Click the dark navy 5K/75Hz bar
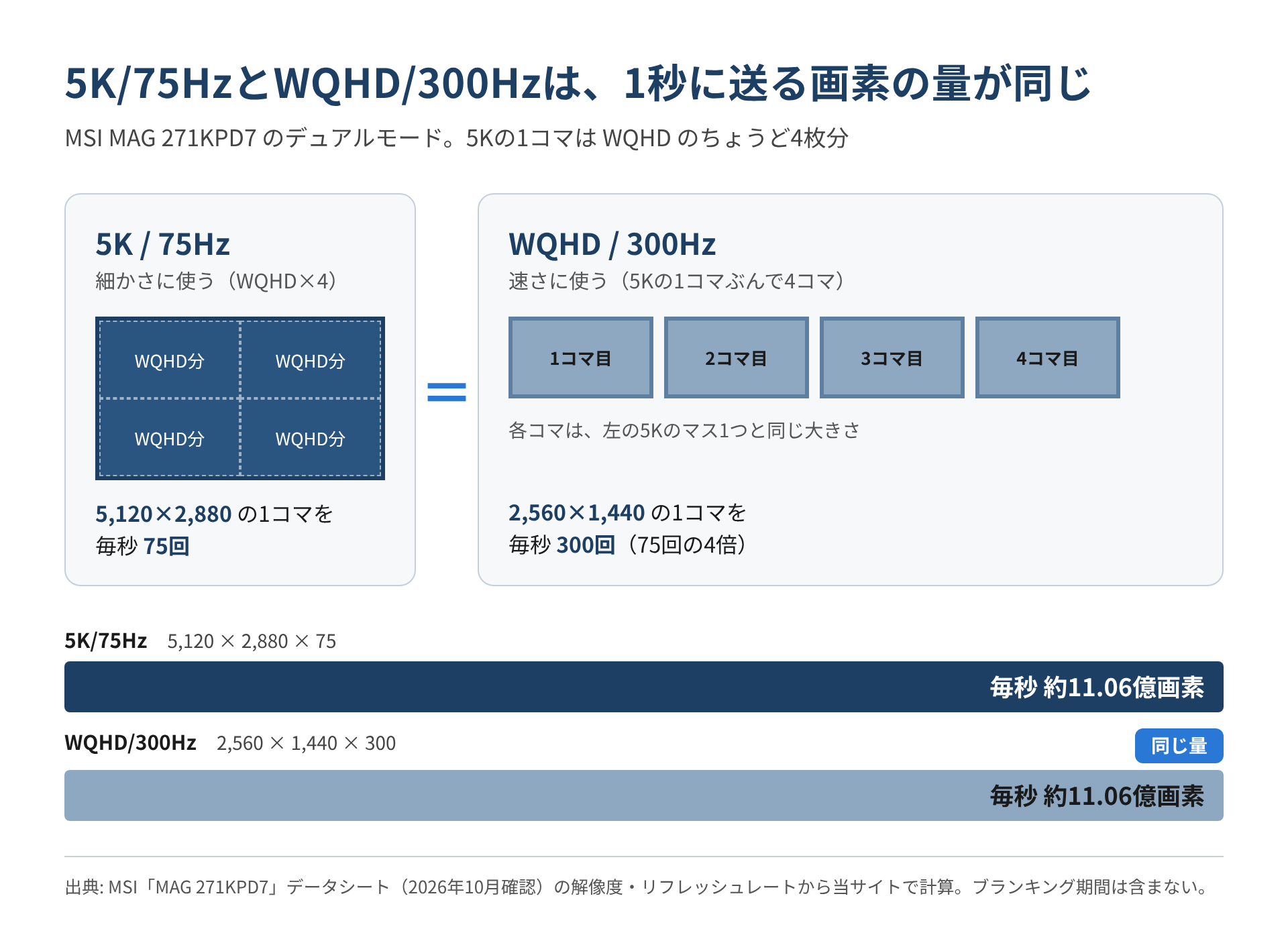The width and height of the screenshot is (1288, 939). (x=644, y=687)
